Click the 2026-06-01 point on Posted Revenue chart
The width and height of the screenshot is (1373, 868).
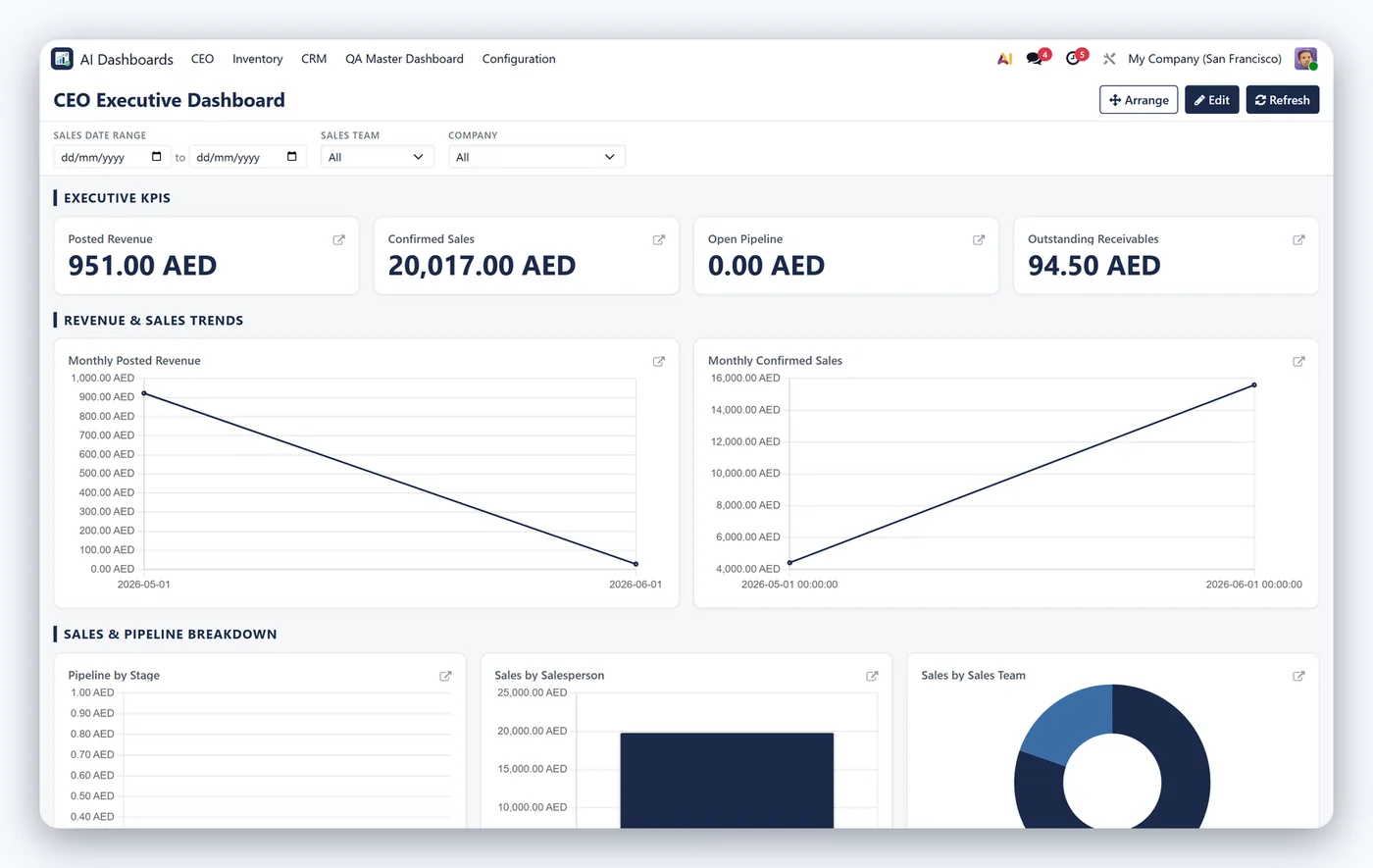pyautogui.click(x=636, y=564)
